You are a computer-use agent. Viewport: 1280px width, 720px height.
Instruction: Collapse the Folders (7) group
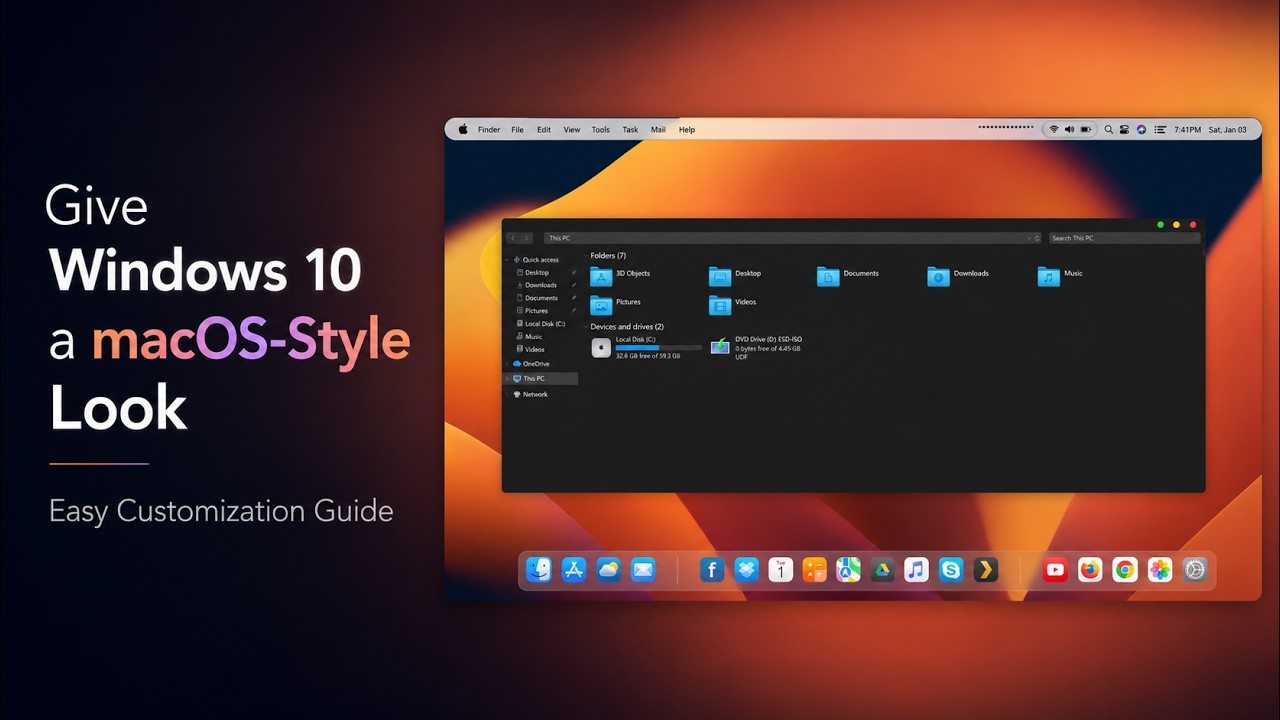point(586,256)
